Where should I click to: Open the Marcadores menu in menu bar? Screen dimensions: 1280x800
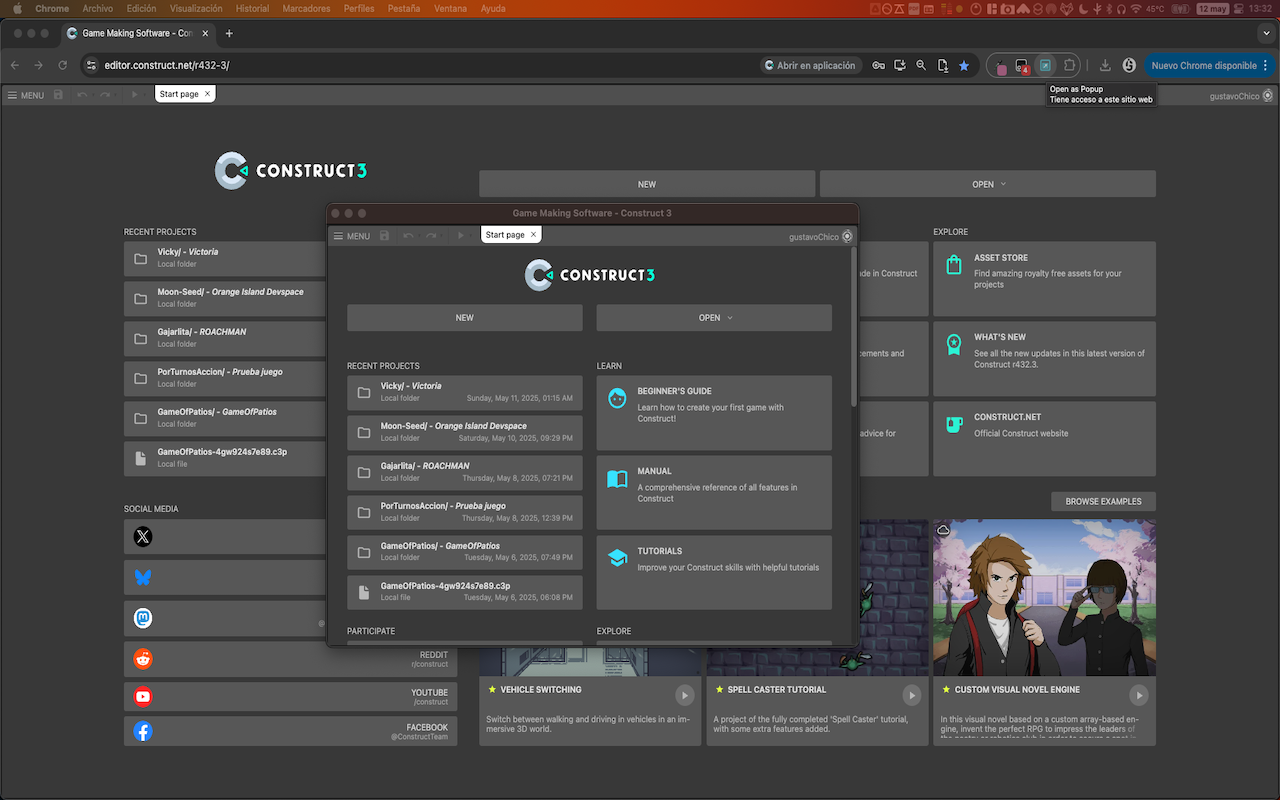(306, 8)
